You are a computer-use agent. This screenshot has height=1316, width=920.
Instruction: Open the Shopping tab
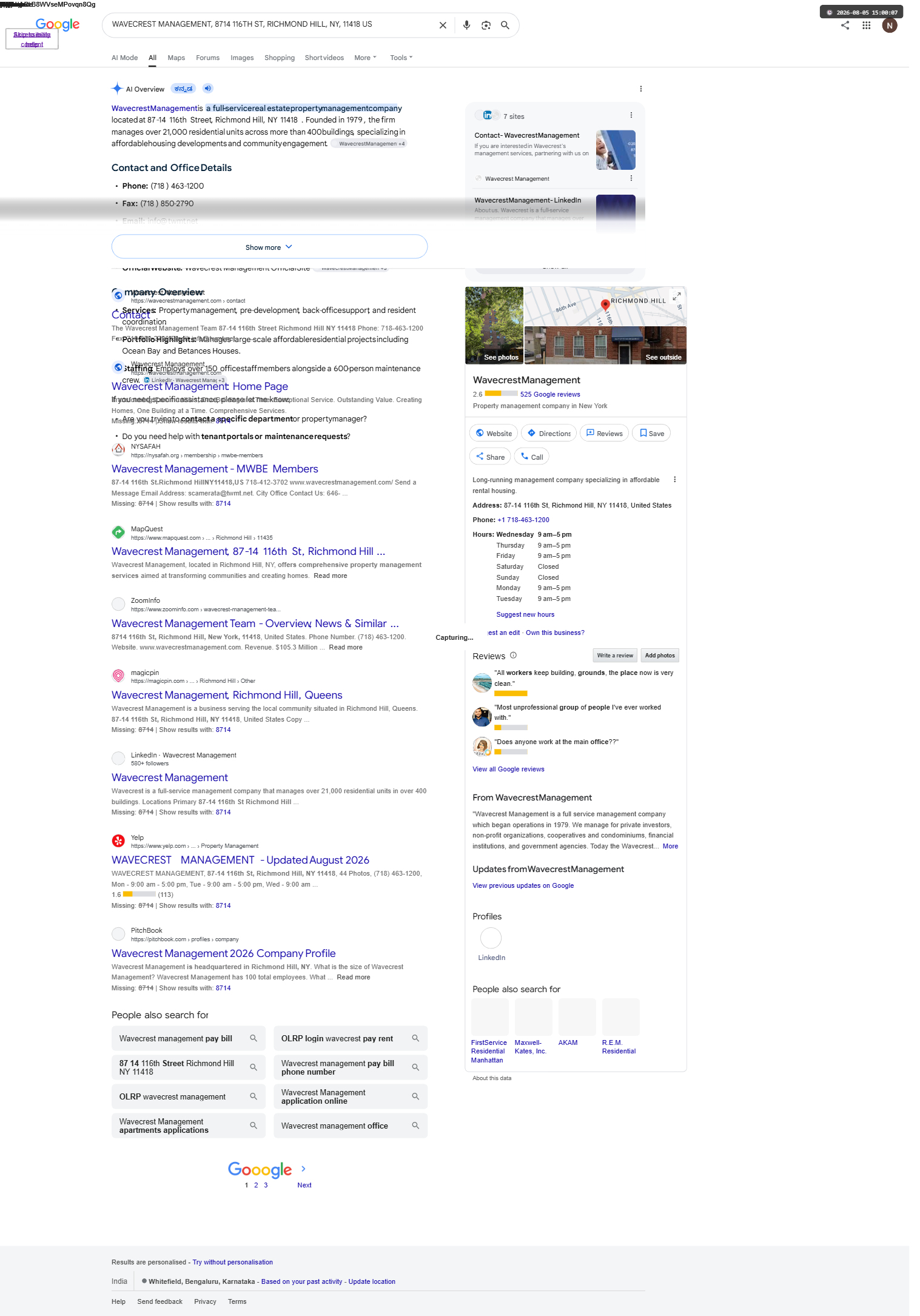[x=280, y=58]
